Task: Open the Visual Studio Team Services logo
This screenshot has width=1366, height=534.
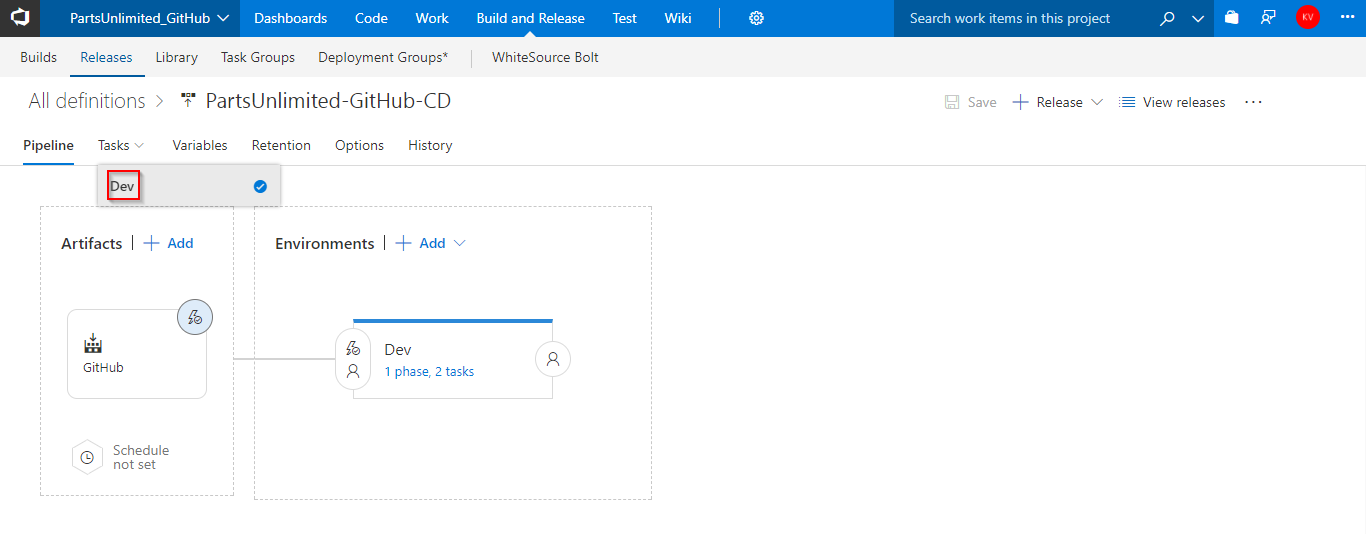Action: pos(20,18)
